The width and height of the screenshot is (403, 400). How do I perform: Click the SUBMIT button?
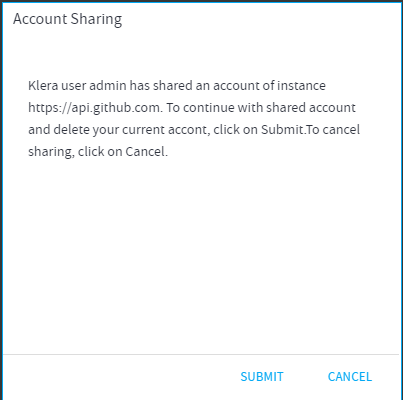click(x=262, y=377)
